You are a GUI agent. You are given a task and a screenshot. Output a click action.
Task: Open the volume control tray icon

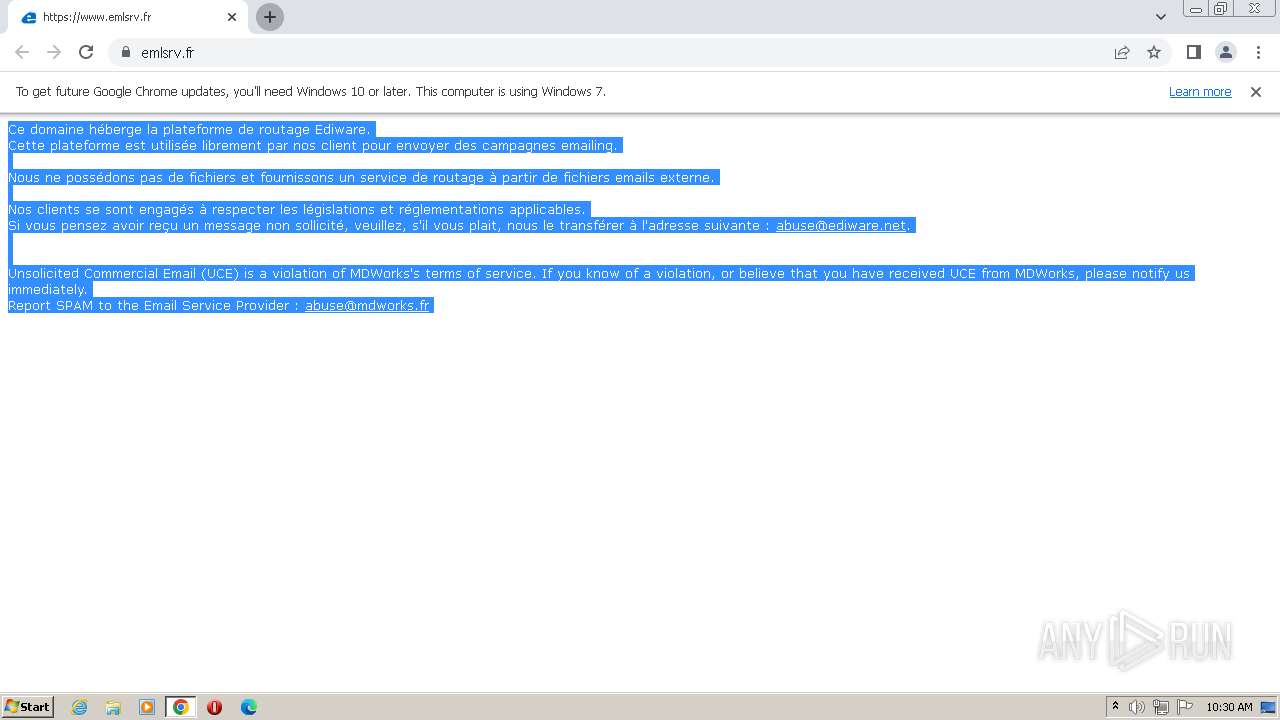1137,707
